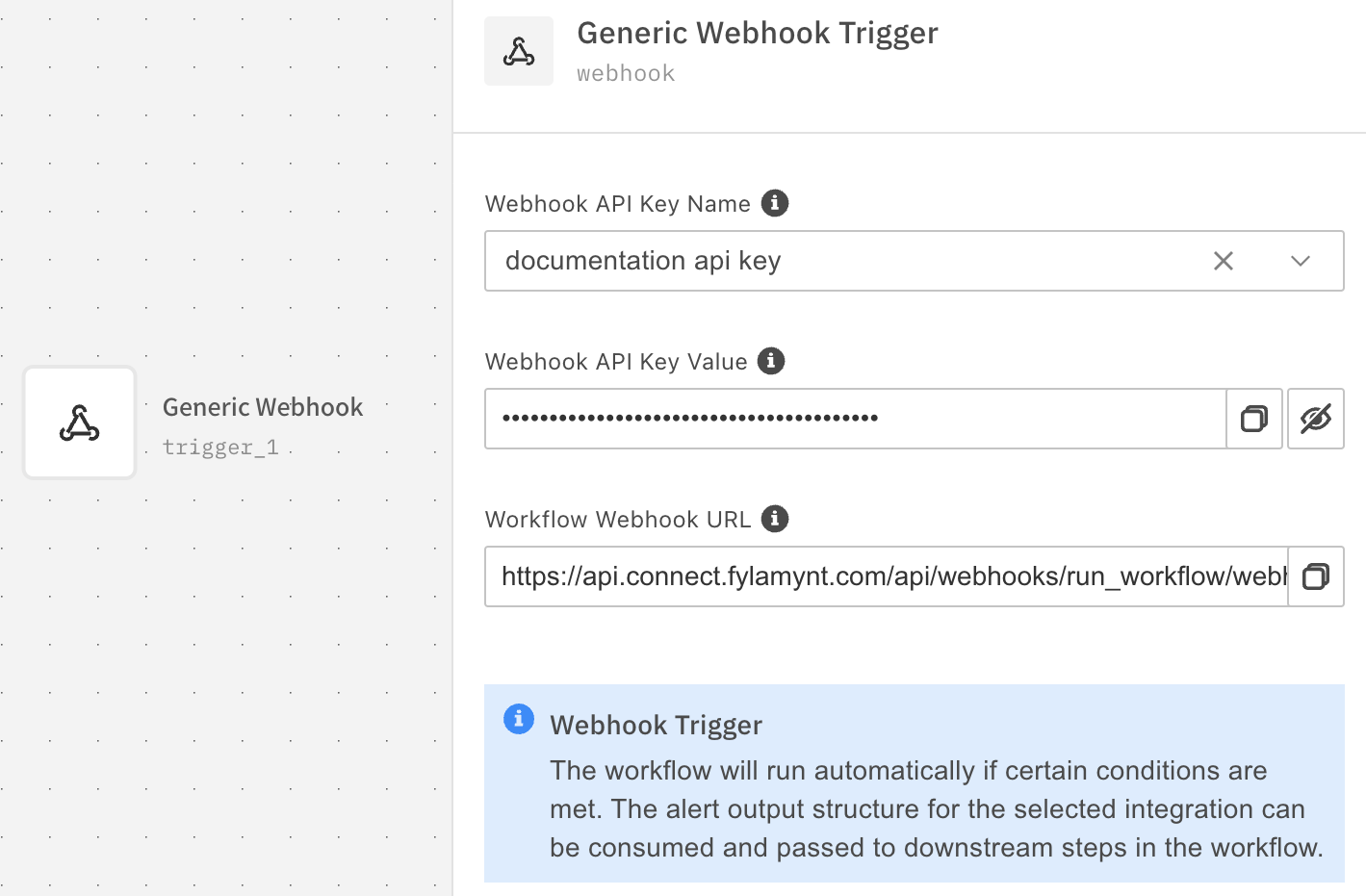Copy the Workflow Webhook URL
This screenshot has width=1366, height=896.
(x=1316, y=576)
